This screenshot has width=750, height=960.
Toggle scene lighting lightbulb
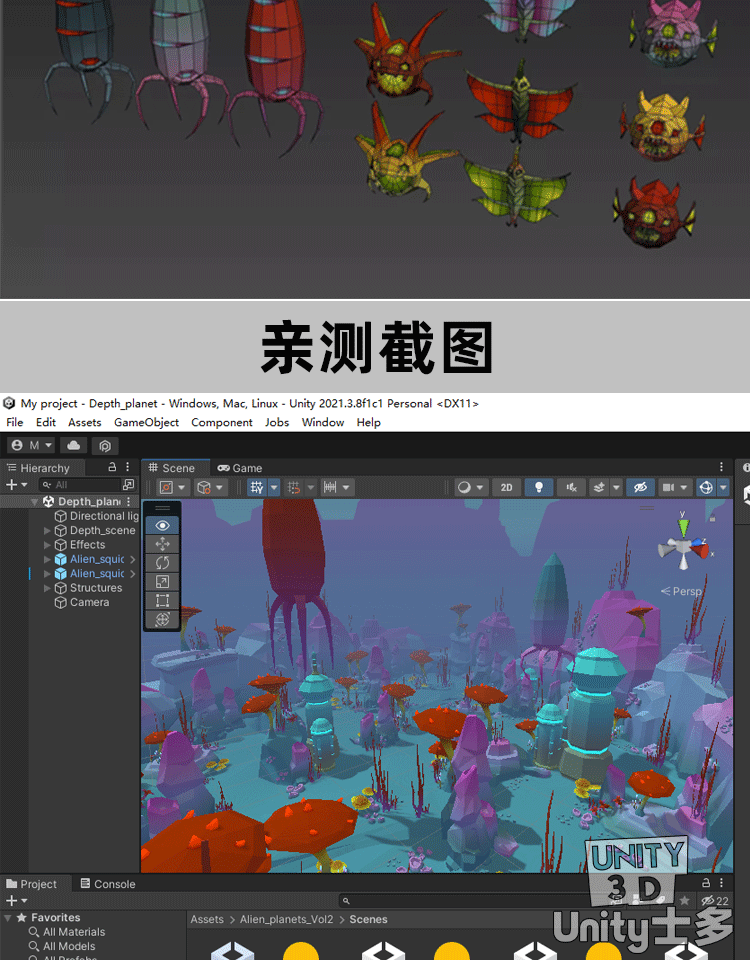[539, 487]
